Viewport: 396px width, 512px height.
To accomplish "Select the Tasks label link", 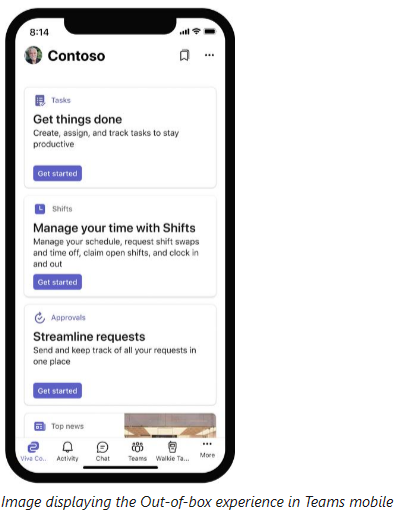I will pos(61,100).
